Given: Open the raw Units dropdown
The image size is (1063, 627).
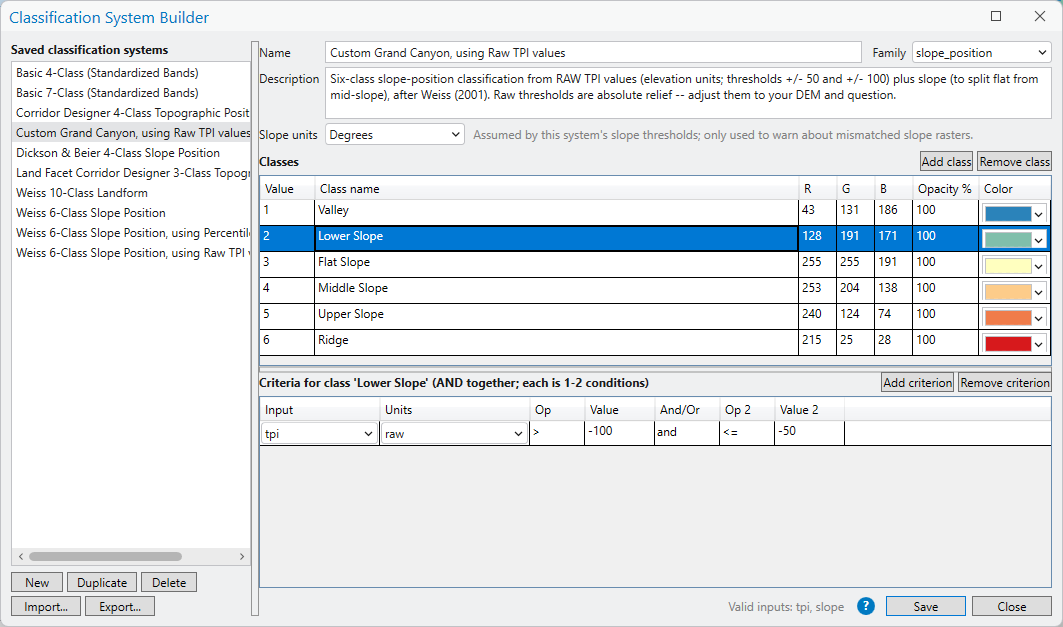Looking at the screenshot, I should point(454,434).
